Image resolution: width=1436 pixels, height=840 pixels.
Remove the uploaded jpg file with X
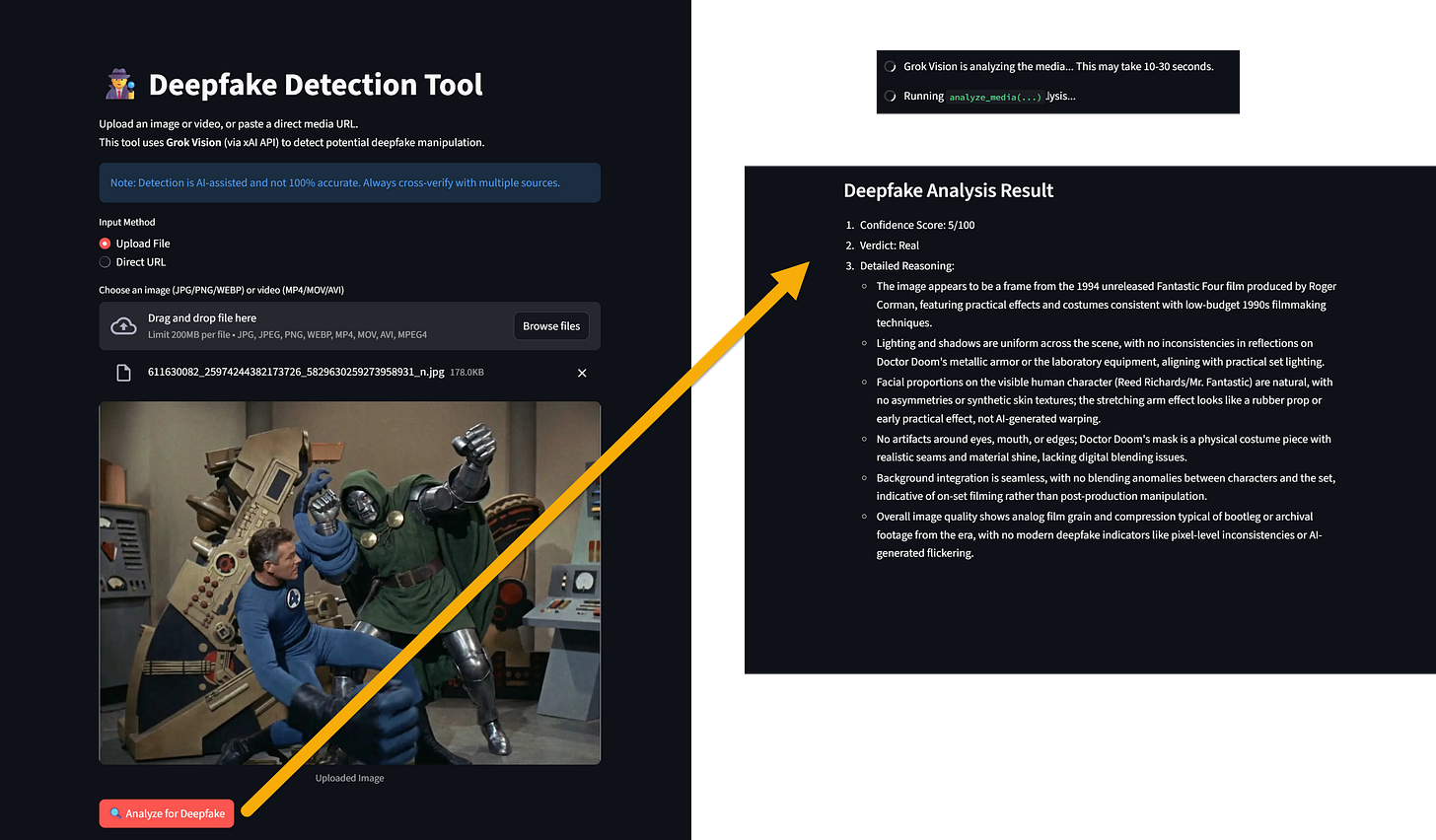pyautogui.click(x=582, y=373)
